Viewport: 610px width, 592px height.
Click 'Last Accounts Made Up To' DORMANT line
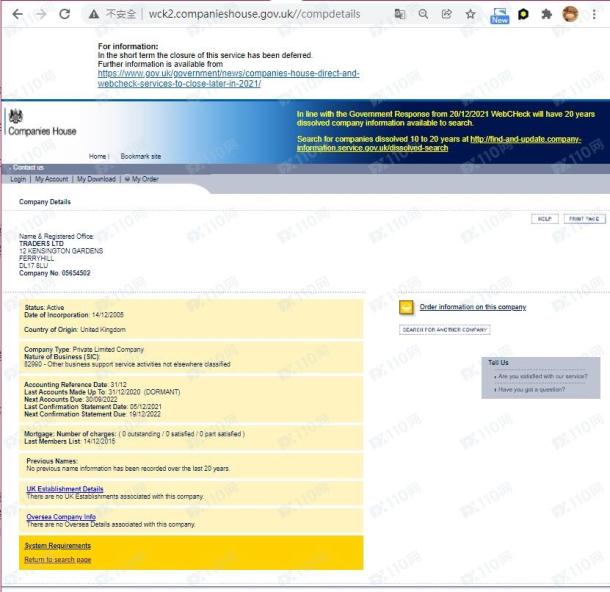(x=102, y=392)
